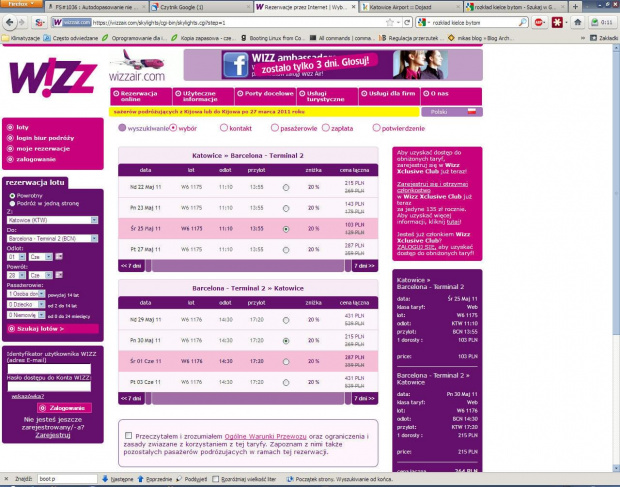
Task: Open the Z: Katowice (KTW) dropdown
Action: pos(53,220)
